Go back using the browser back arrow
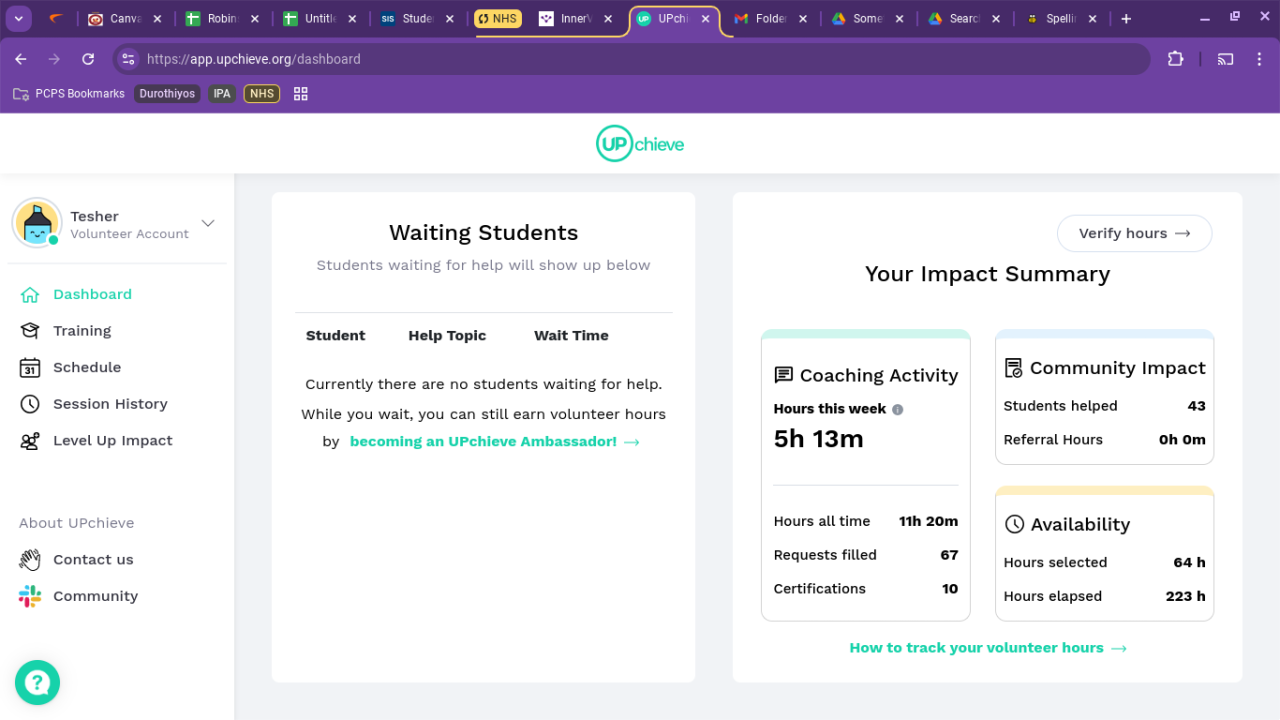This screenshot has width=1280, height=720. [21, 59]
